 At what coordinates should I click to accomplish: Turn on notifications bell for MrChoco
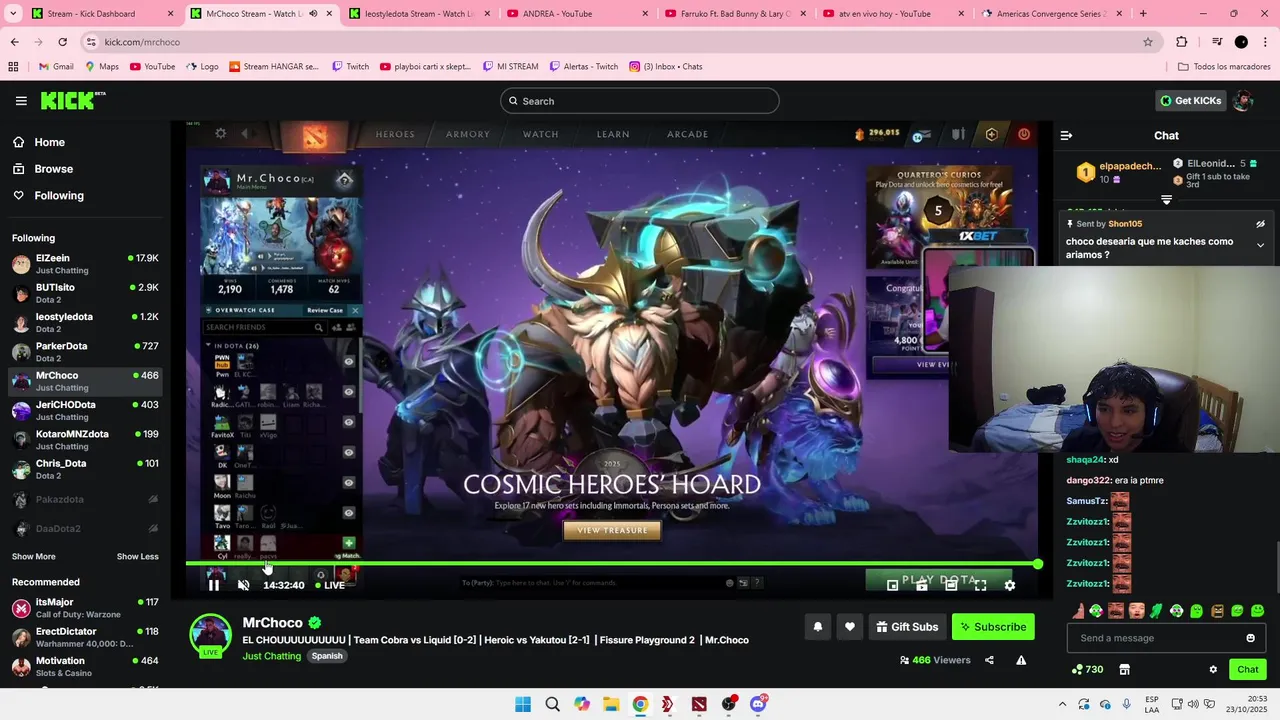coord(817,627)
